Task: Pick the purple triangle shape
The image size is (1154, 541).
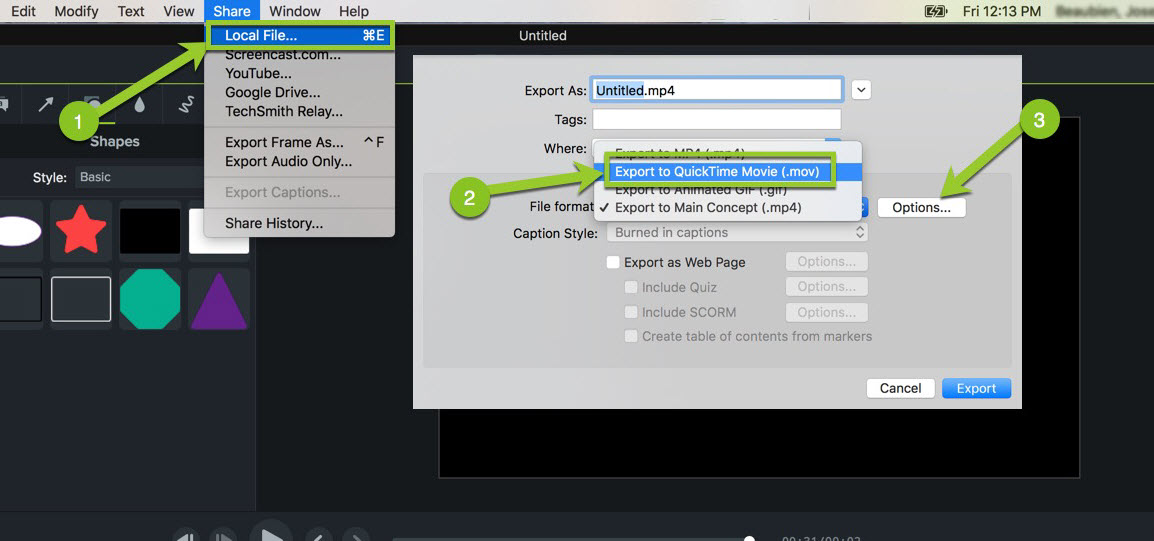Action: [219, 299]
